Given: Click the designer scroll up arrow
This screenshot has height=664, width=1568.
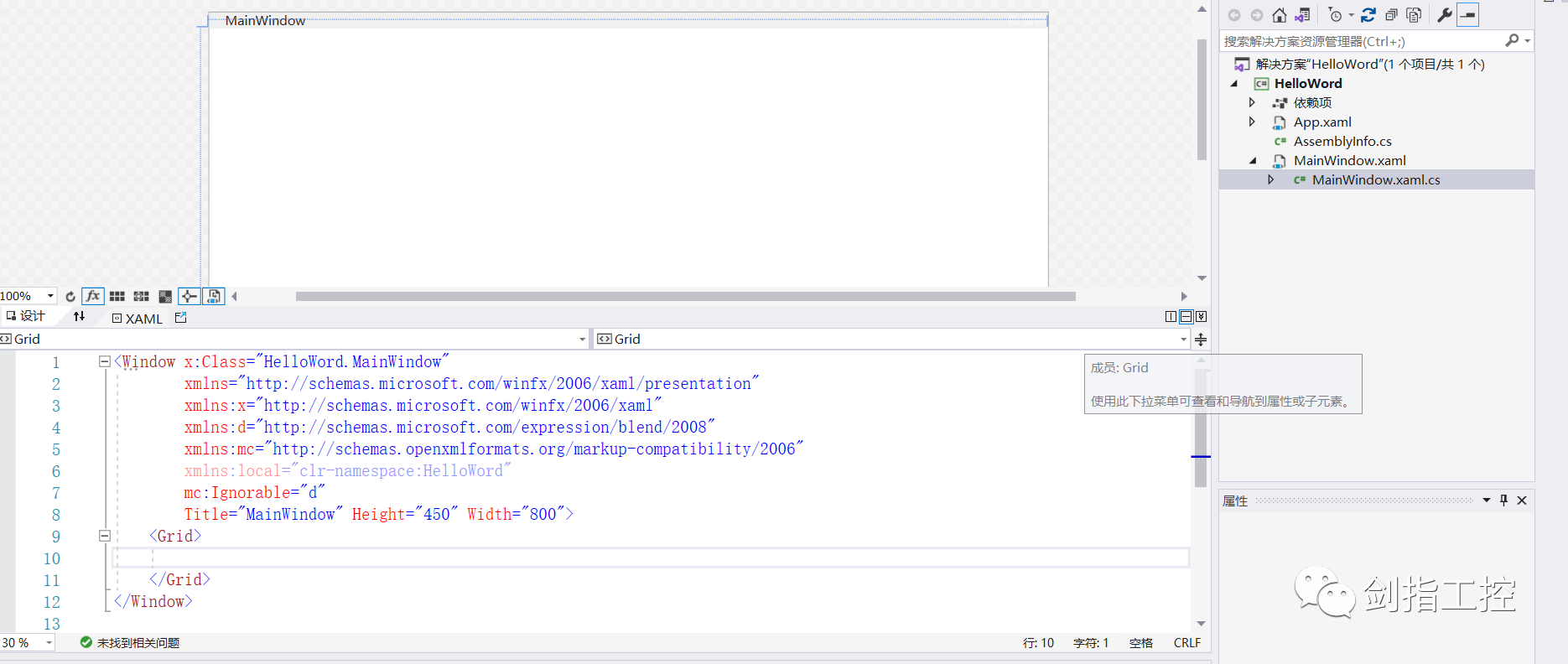Looking at the screenshot, I should pyautogui.click(x=1202, y=9).
